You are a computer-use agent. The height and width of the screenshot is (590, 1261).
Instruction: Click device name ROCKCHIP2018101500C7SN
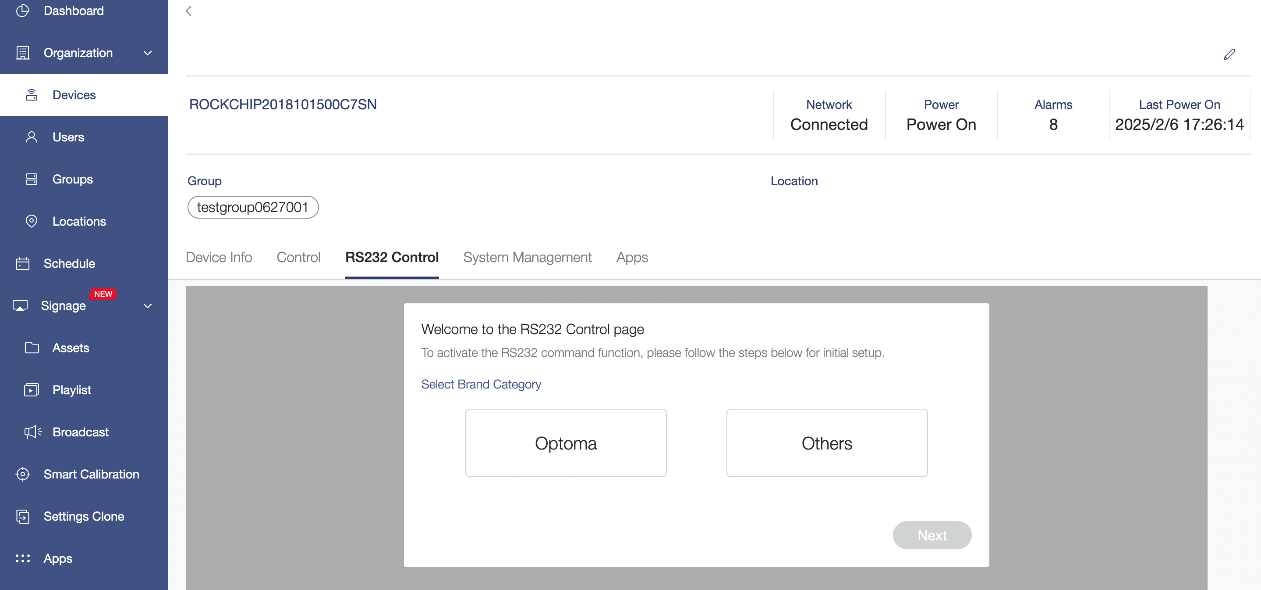click(x=283, y=104)
